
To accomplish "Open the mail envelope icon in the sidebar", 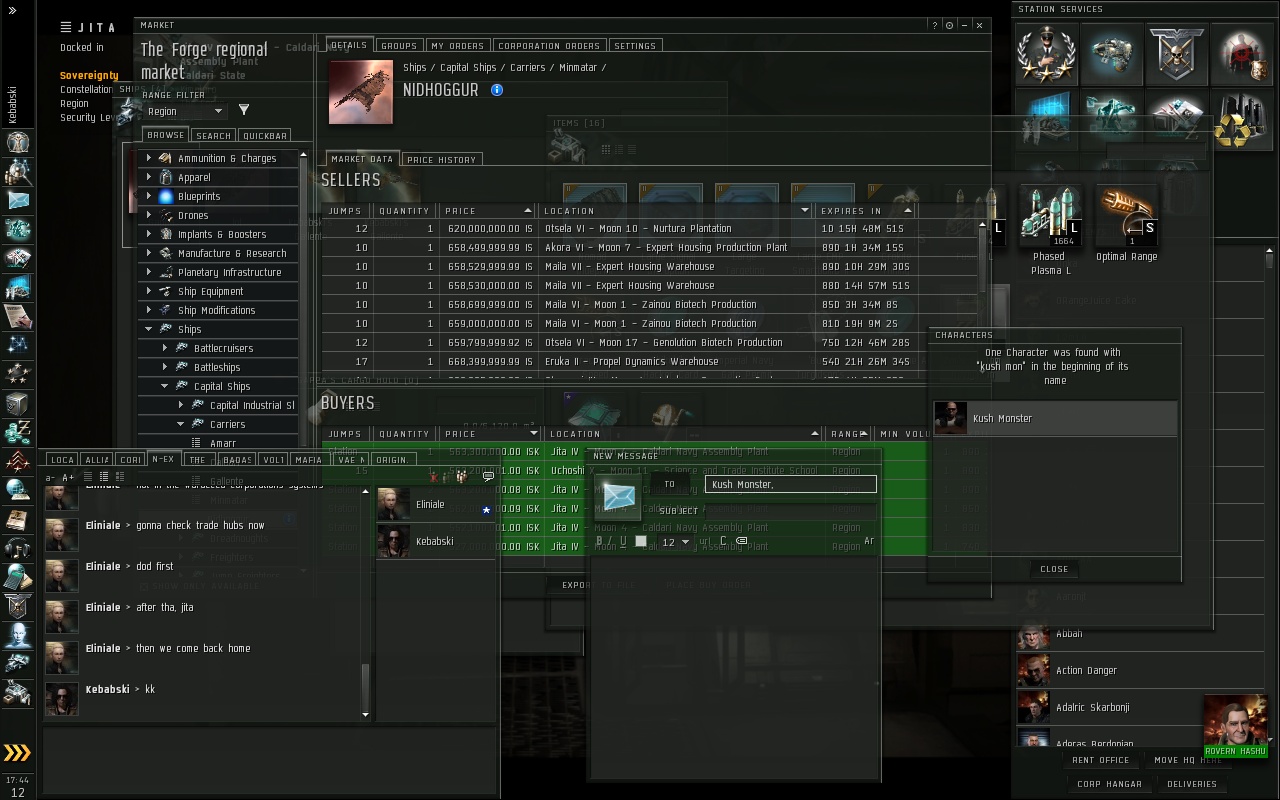I will 17,201.
